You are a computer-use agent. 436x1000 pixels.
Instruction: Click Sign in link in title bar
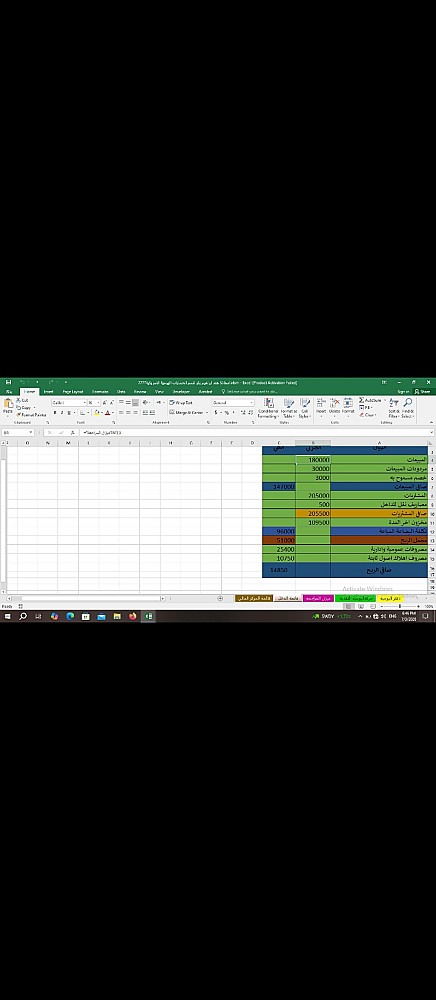[403, 392]
